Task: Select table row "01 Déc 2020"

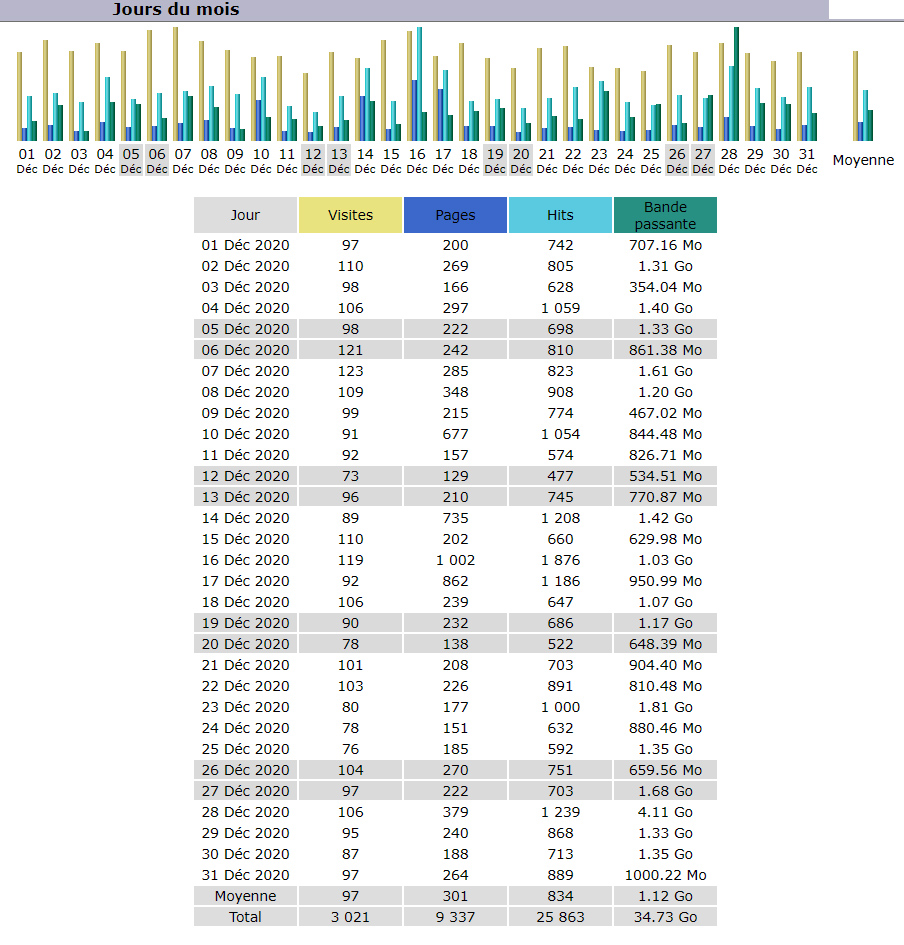Action: click(x=456, y=245)
